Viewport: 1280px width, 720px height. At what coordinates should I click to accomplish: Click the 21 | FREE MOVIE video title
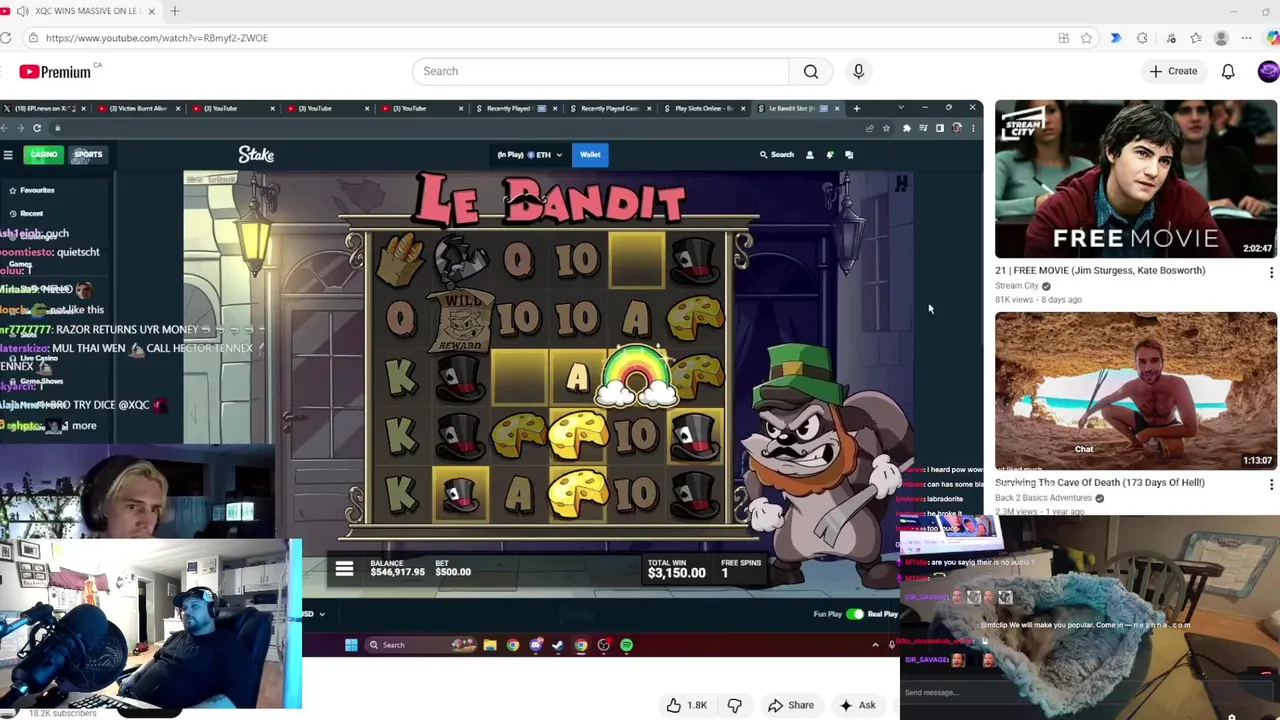coord(1100,270)
